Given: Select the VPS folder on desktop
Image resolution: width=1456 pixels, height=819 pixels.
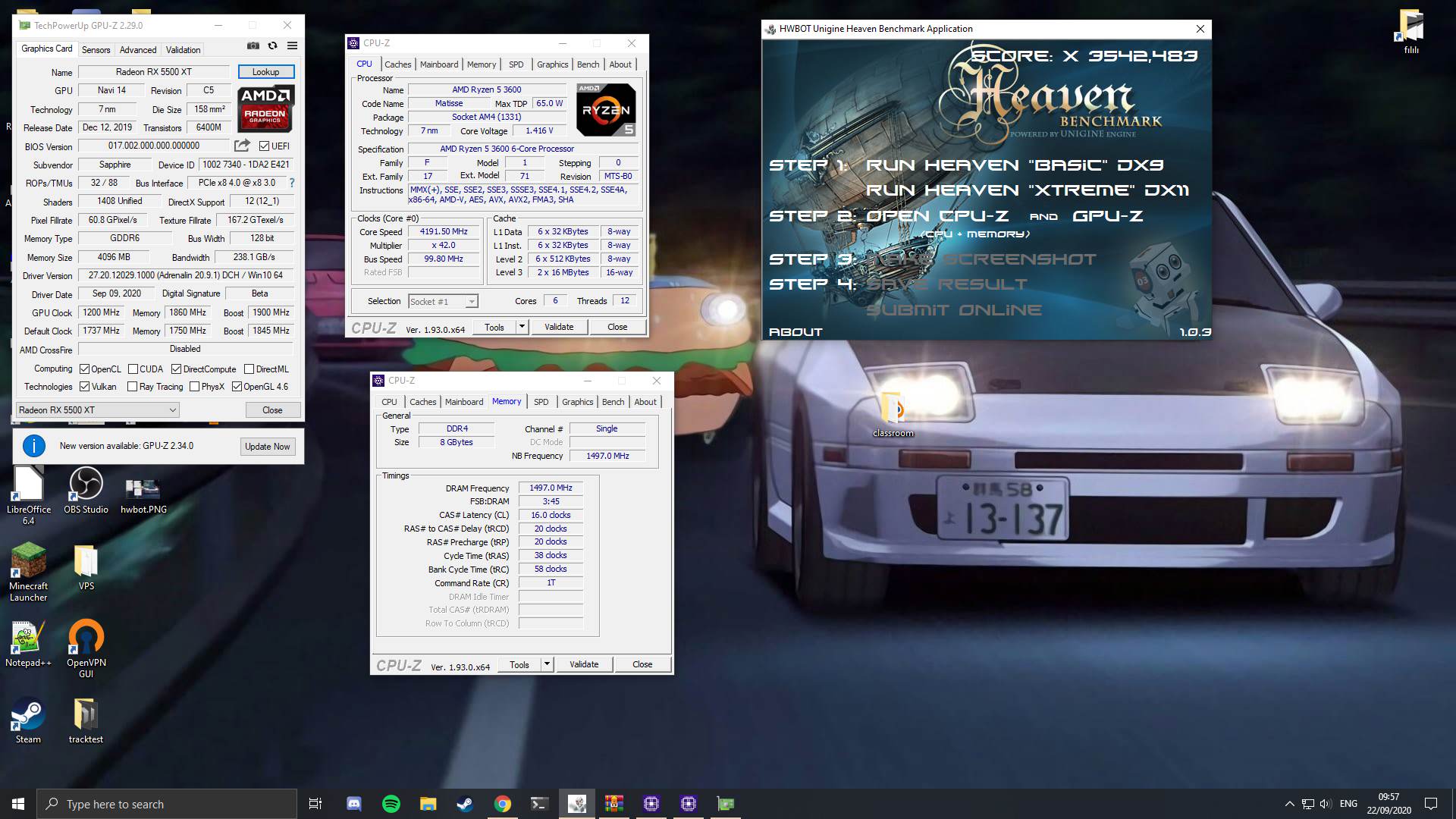Looking at the screenshot, I should pos(86,567).
